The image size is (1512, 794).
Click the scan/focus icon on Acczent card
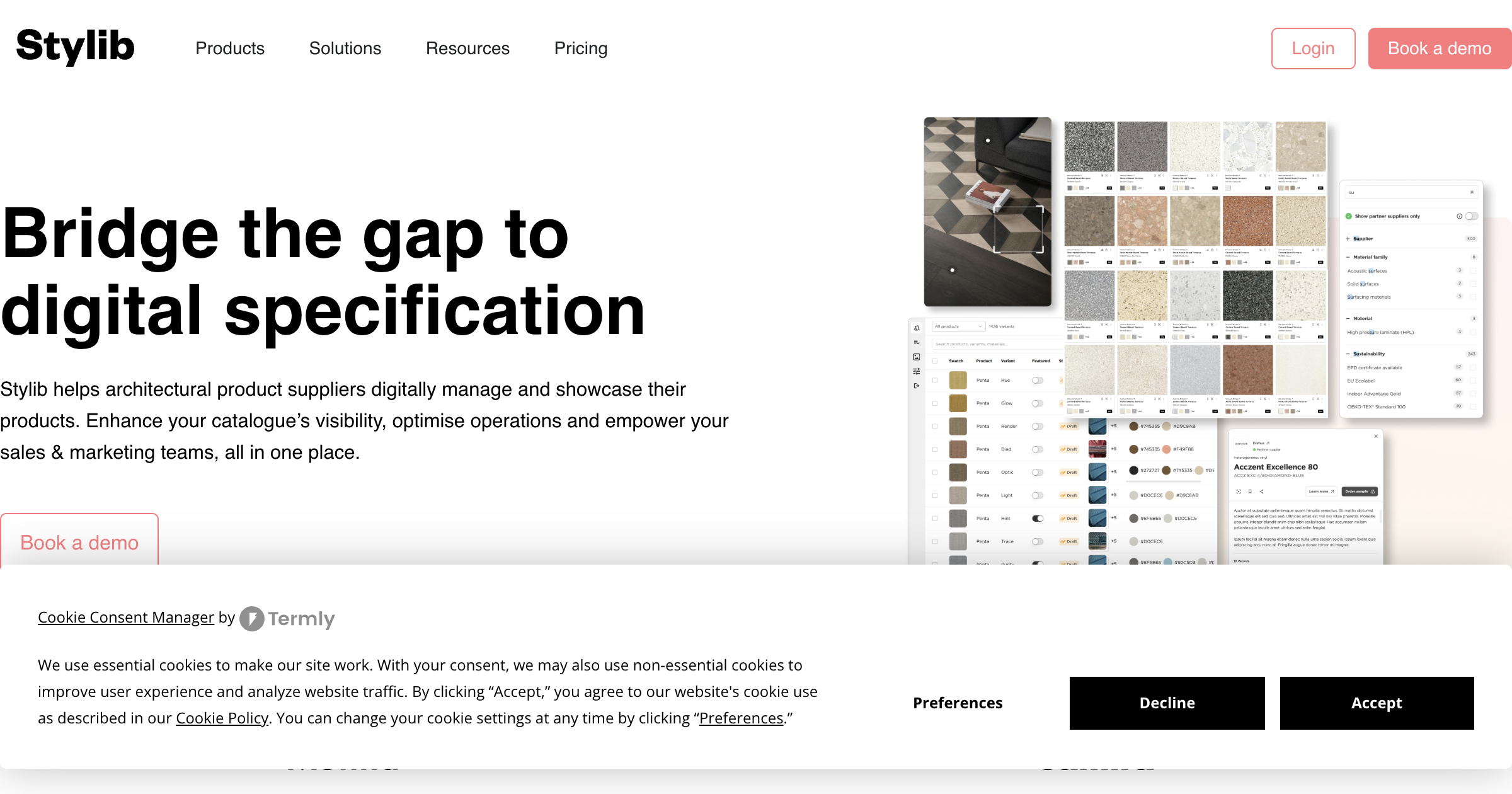1239,492
